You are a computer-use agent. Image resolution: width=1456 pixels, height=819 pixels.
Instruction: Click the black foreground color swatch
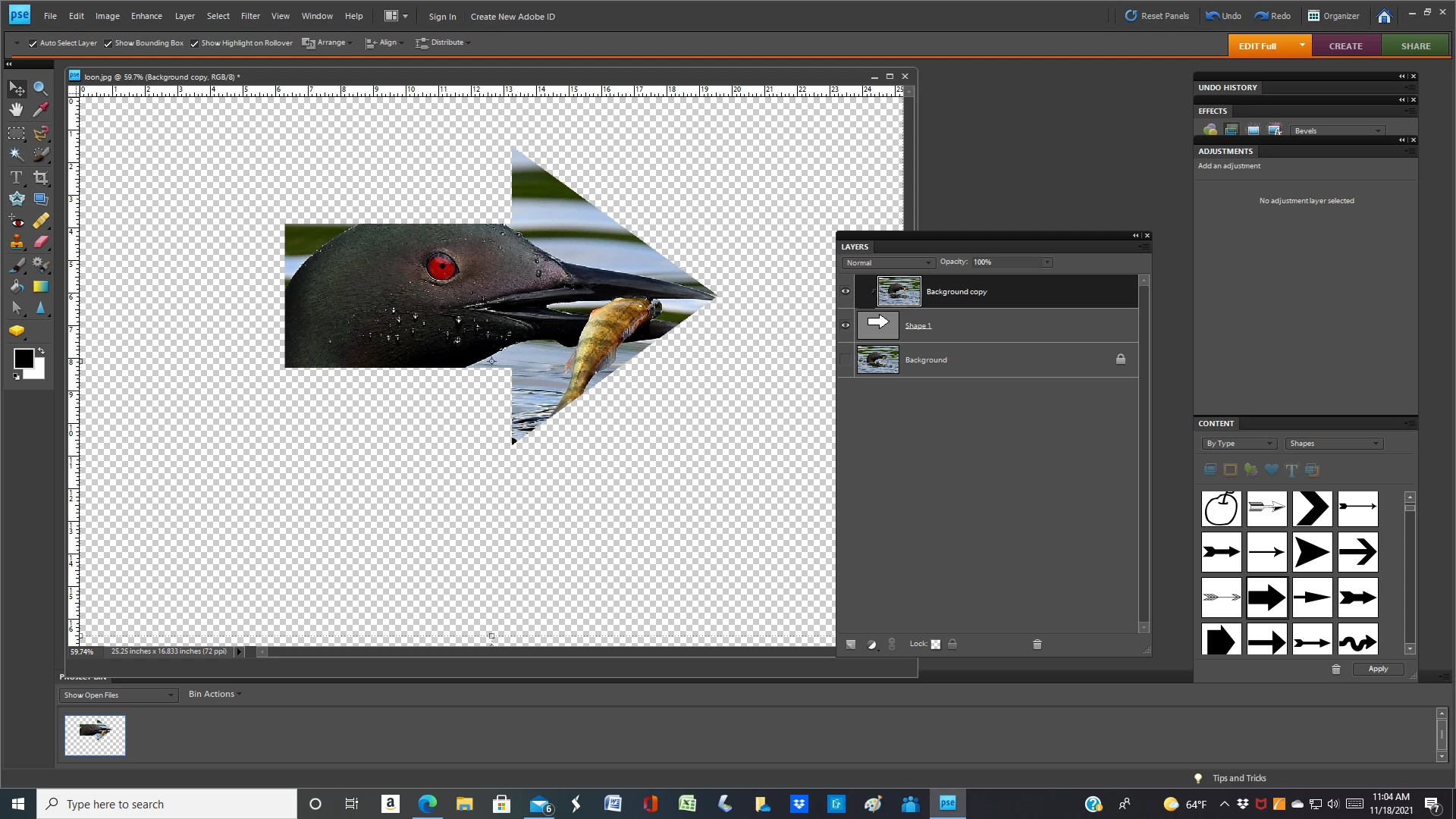[23, 359]
